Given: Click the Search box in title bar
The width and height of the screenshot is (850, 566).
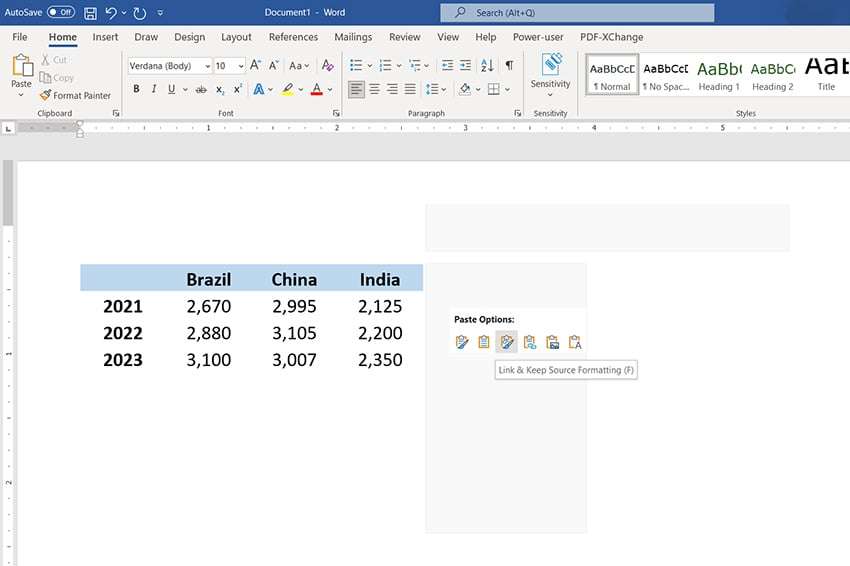Looking at the screenshot, I should (x=577, y=13).
